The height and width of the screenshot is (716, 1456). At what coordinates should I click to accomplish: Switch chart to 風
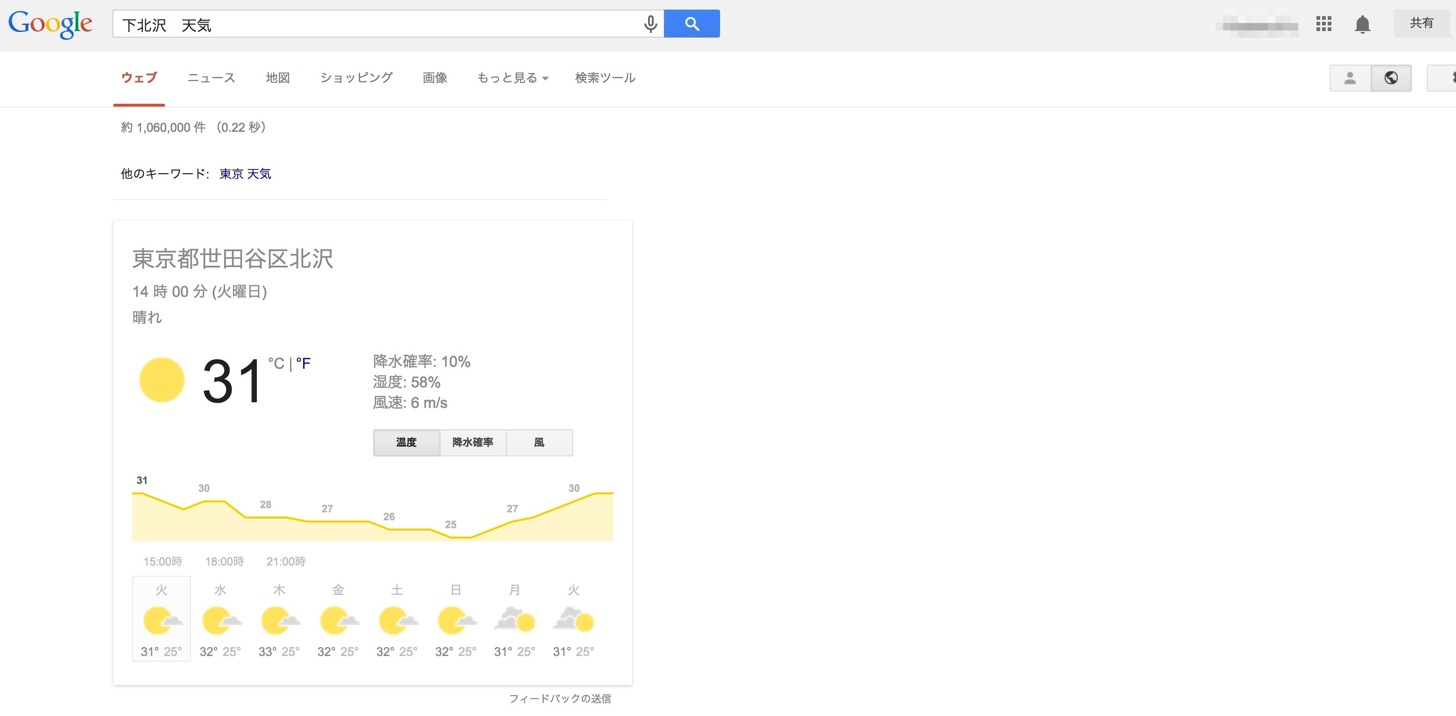(x=540, y=442)
